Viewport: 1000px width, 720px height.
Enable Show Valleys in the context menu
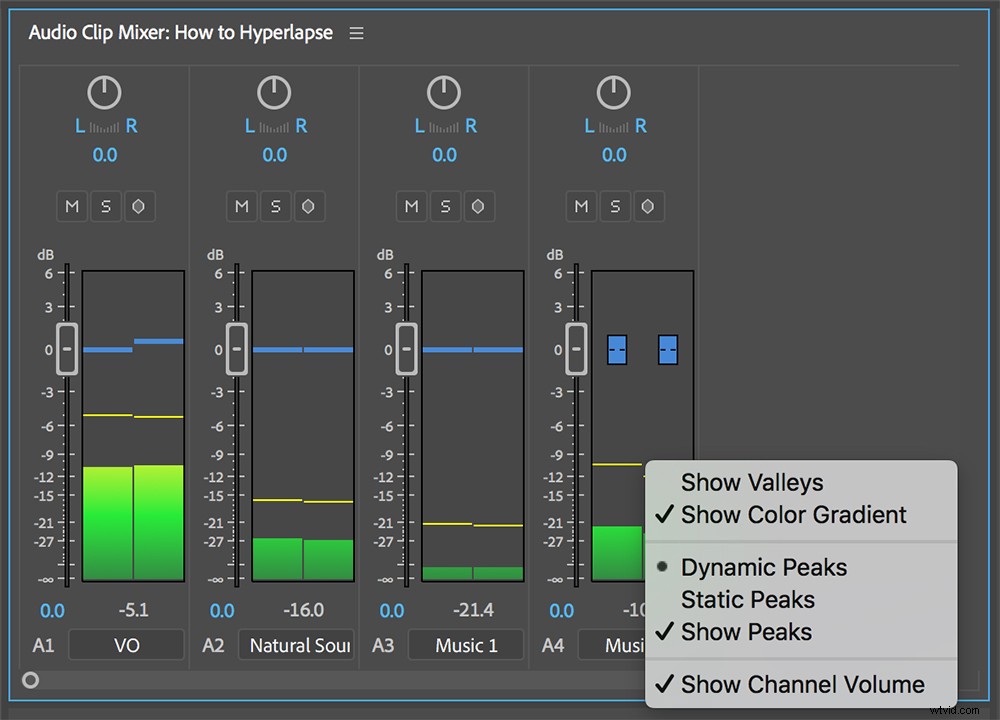point(752,483)
